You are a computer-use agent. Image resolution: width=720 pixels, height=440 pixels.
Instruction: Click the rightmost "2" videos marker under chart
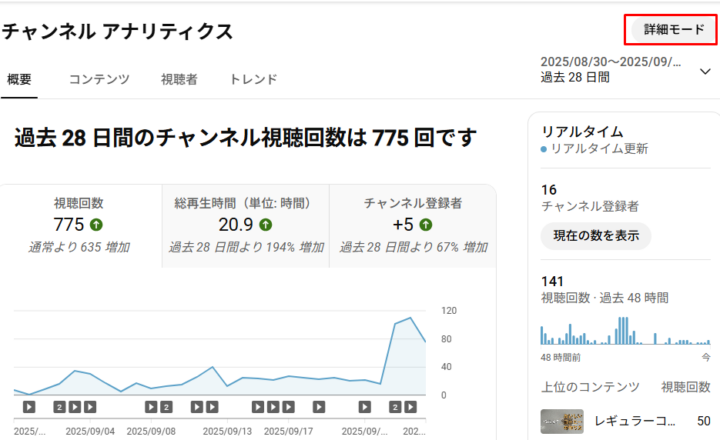395,407
